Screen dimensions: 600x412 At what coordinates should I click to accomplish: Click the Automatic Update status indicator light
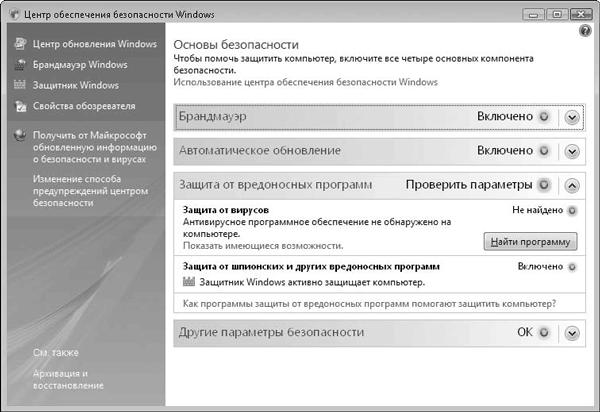click(x=543, y=151)
